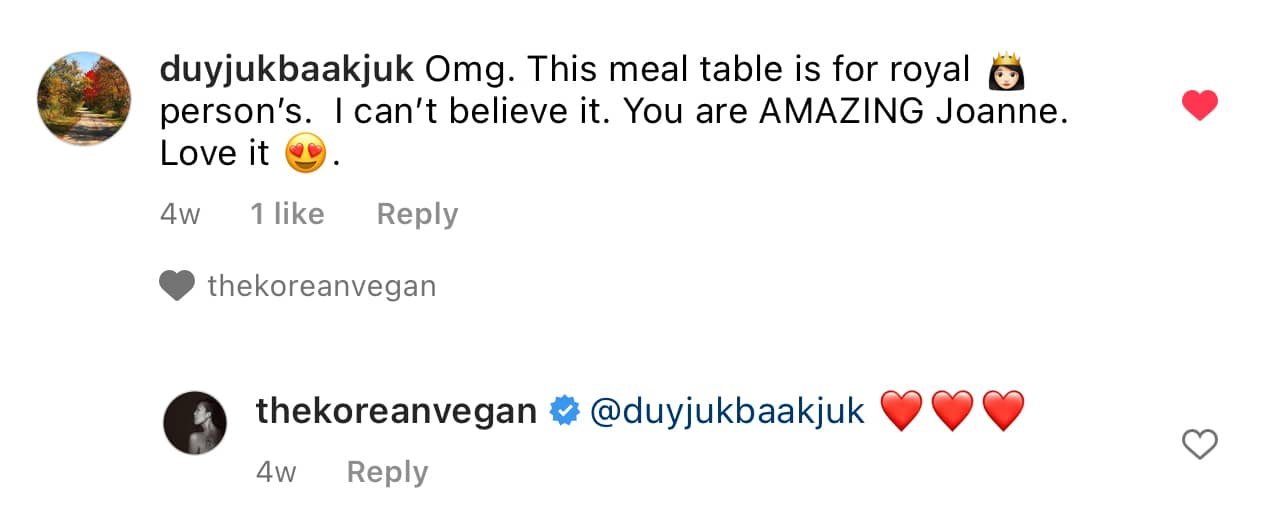Open the @duyjukbaakjuk mention link
1284x518 pixels.
tap(727, 411)
